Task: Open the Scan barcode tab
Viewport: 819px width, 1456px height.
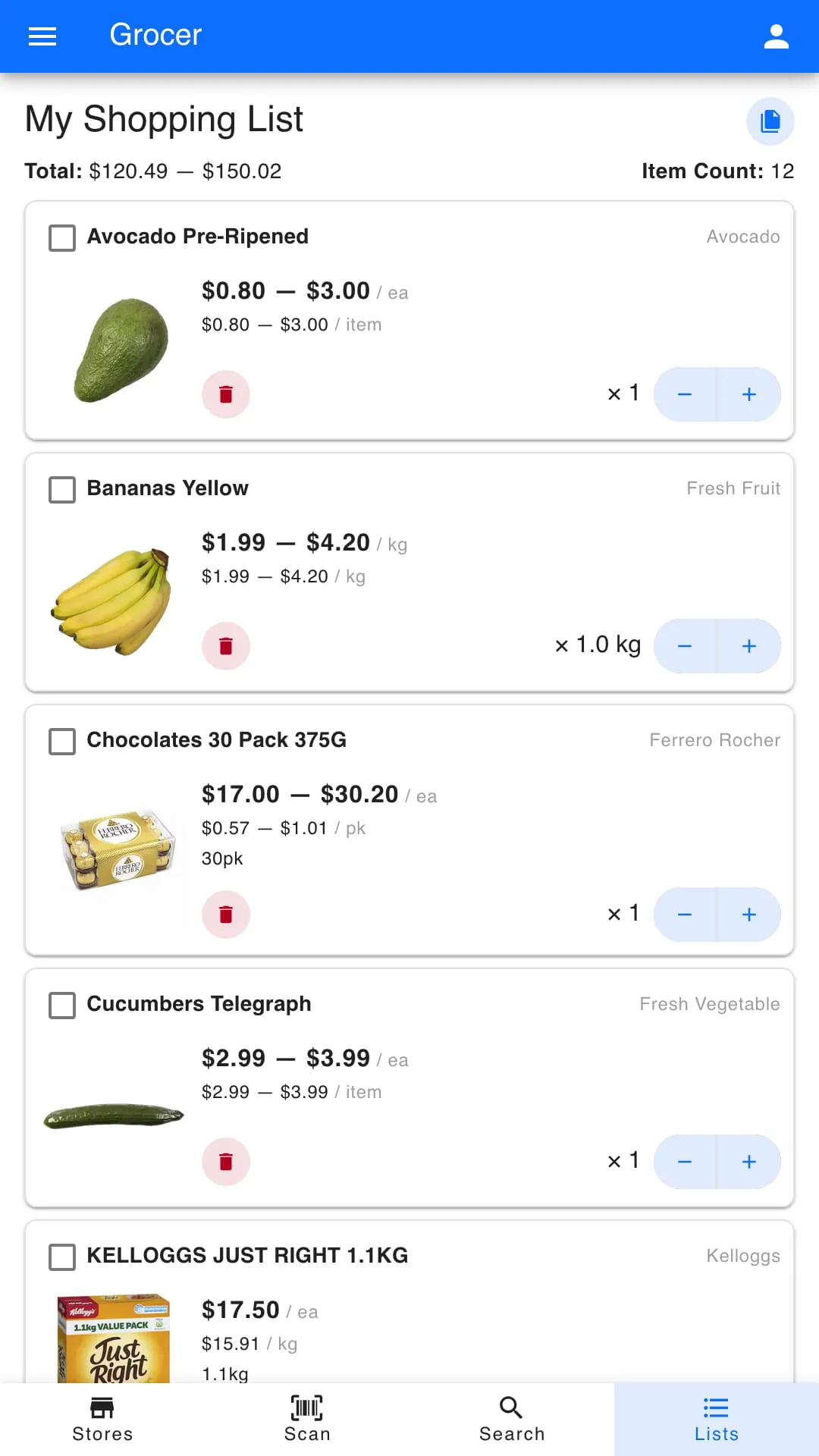Action: coord(307,1418)
